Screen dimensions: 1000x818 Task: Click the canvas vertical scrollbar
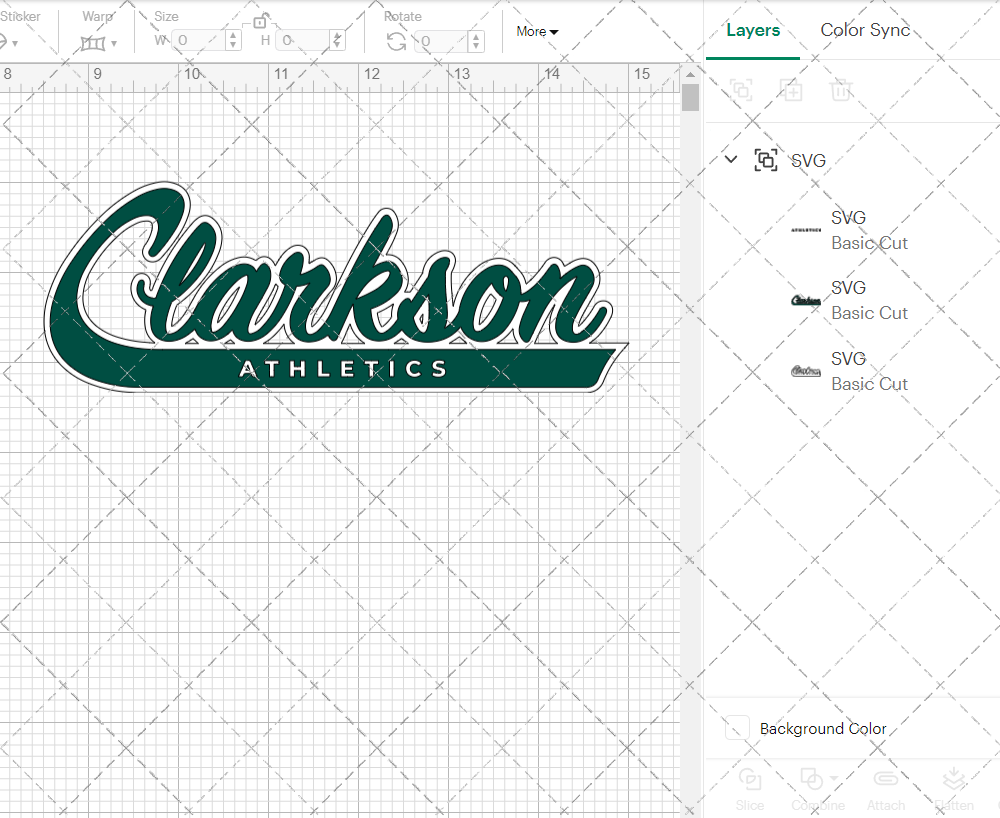689,97
